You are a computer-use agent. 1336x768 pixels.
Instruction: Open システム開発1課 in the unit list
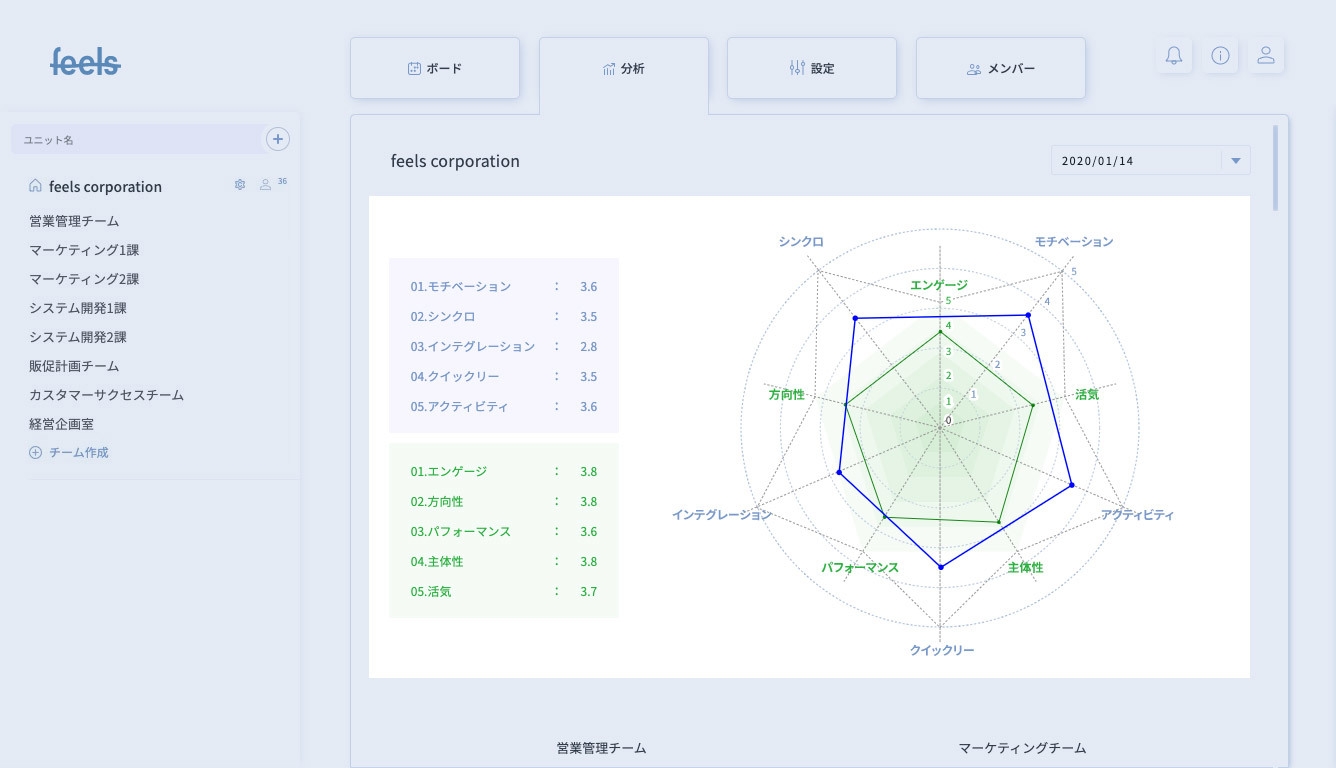[78, 308]
